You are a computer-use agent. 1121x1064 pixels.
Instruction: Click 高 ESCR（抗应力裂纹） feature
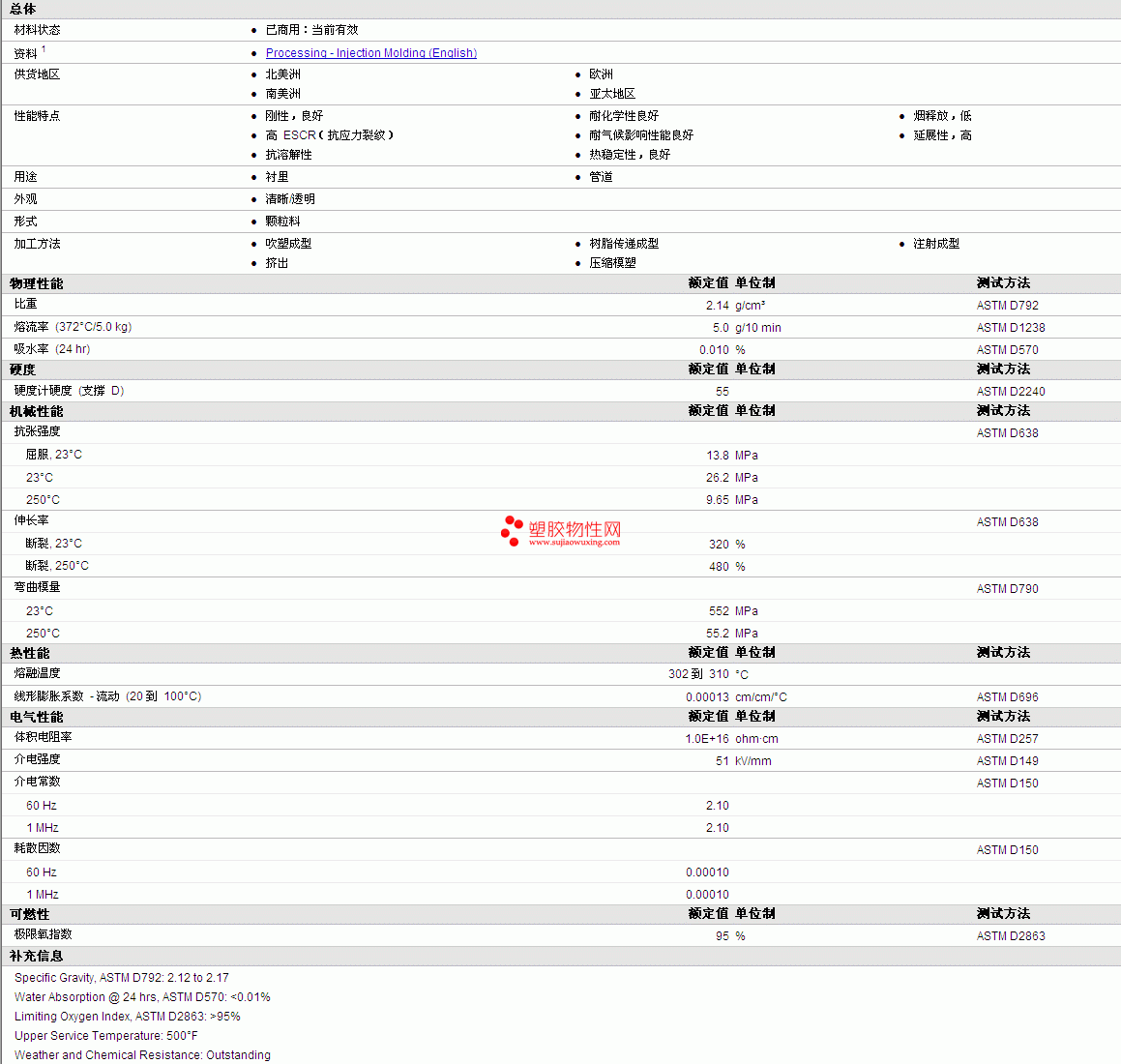[330, 135]
